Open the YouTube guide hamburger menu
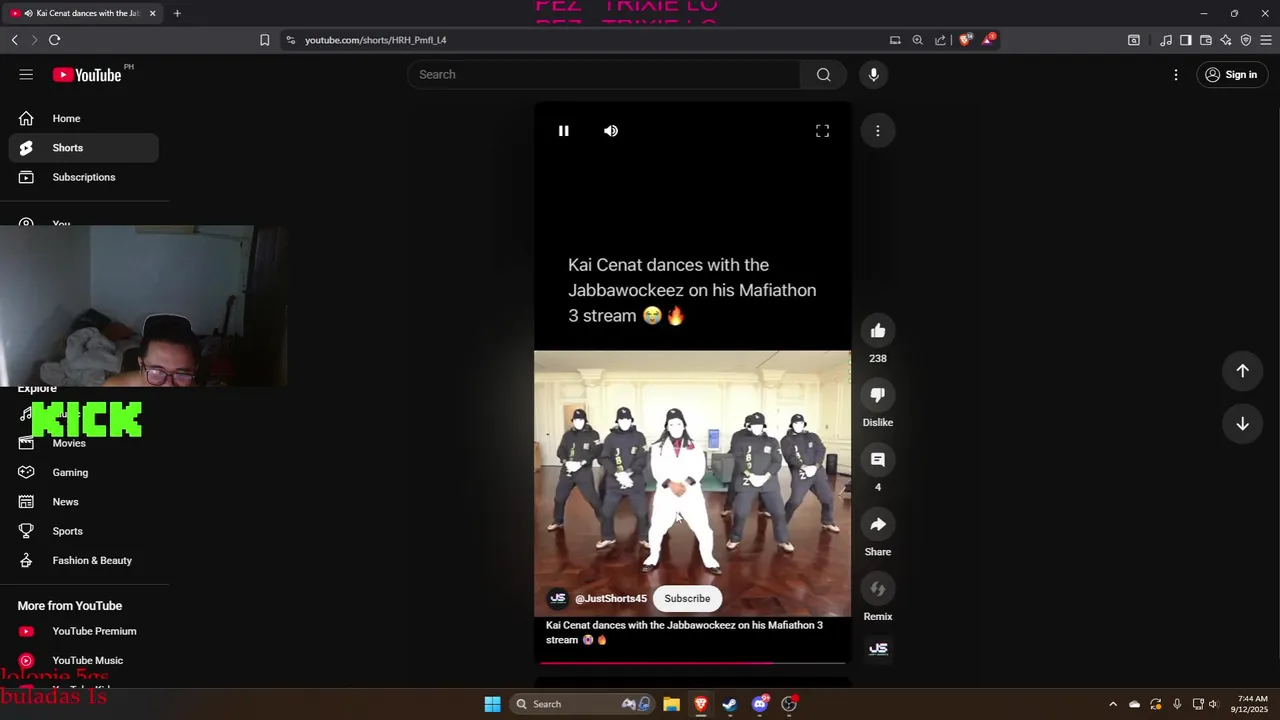 click(x=26, y=74)
